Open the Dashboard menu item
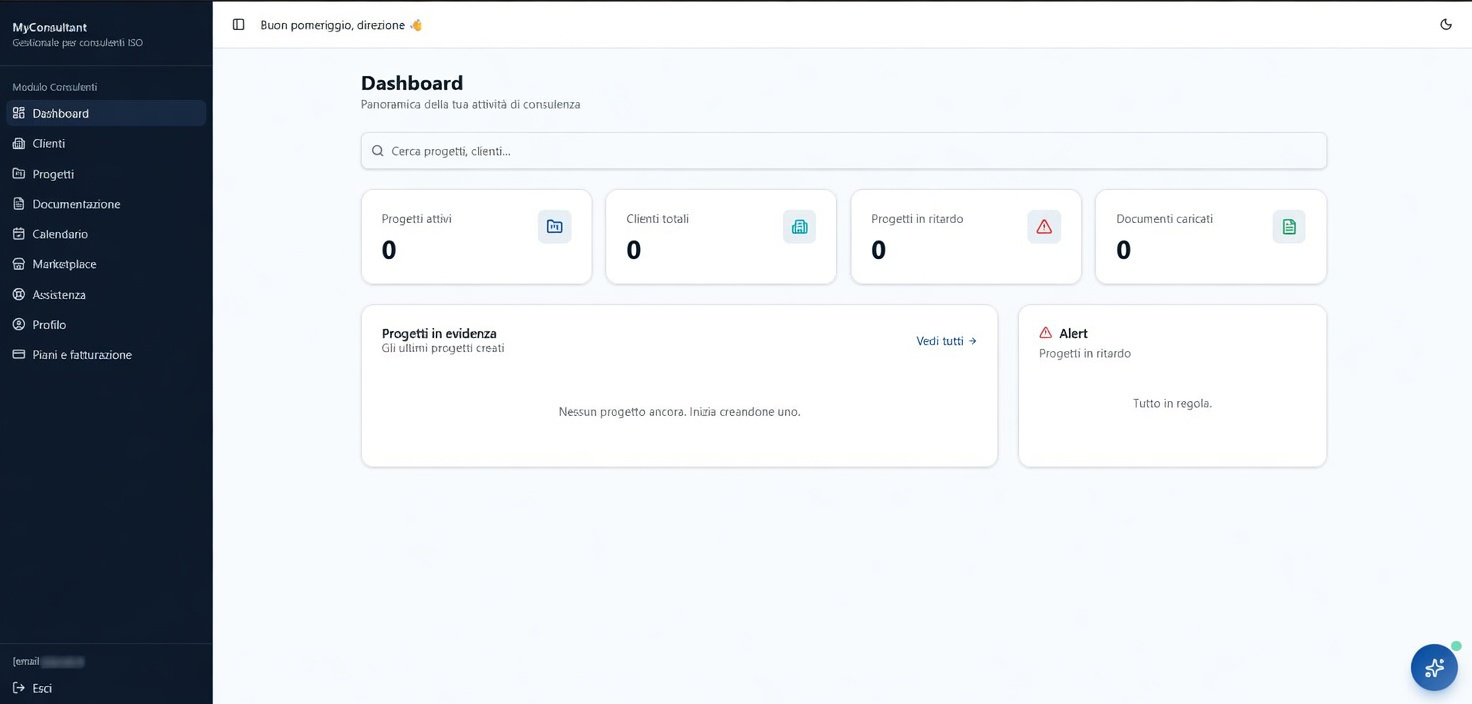The image size is (1472, 704). [106, 113]
